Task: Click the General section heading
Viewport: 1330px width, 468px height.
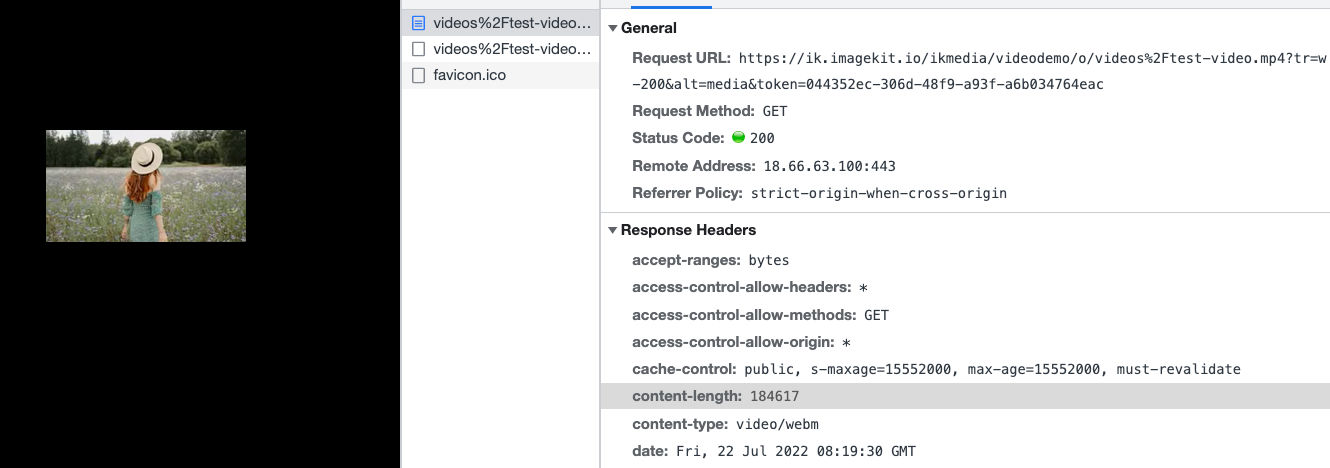Action: pos(648,28)
